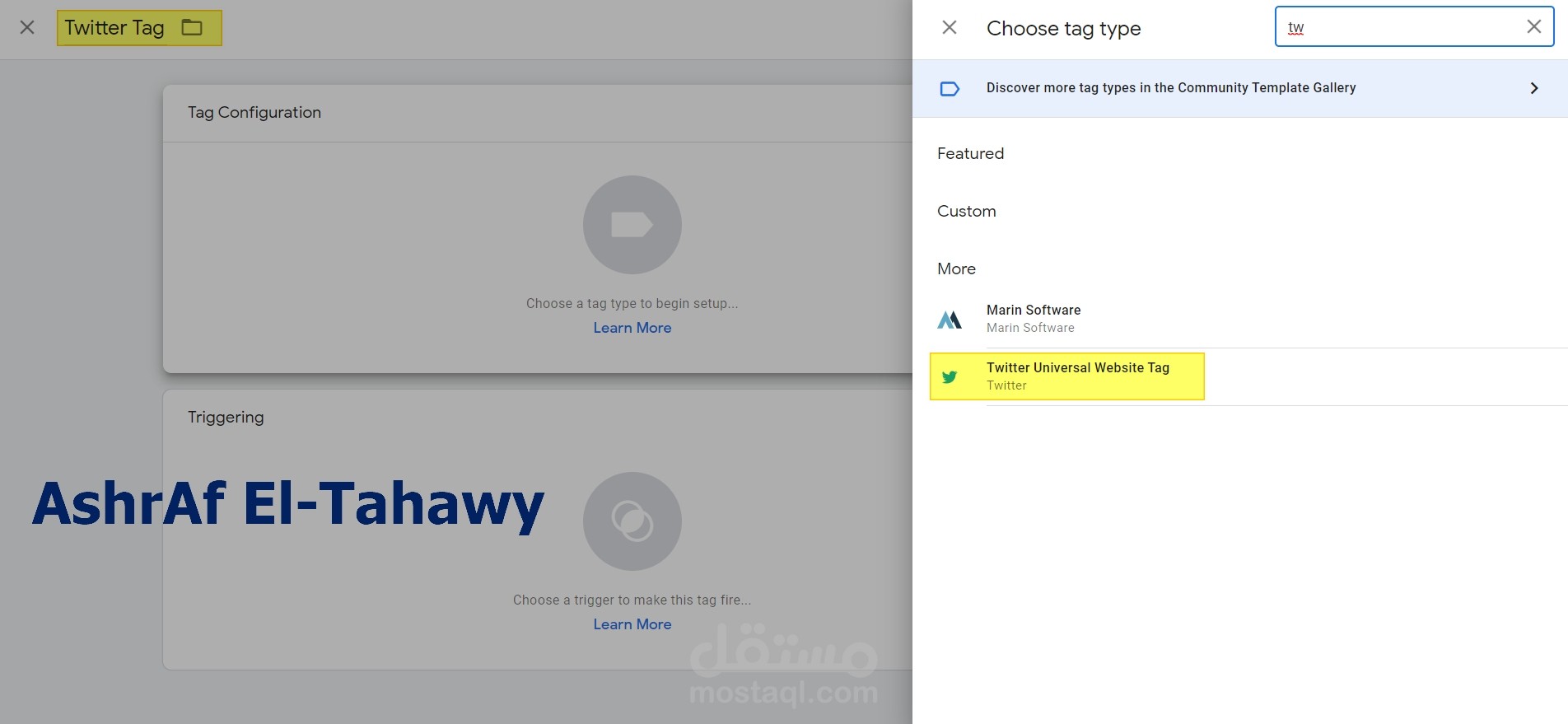Open the Community Template Gallery banner
The height and width of the screenshot is (724, 1568).
tap(1239, 88)
